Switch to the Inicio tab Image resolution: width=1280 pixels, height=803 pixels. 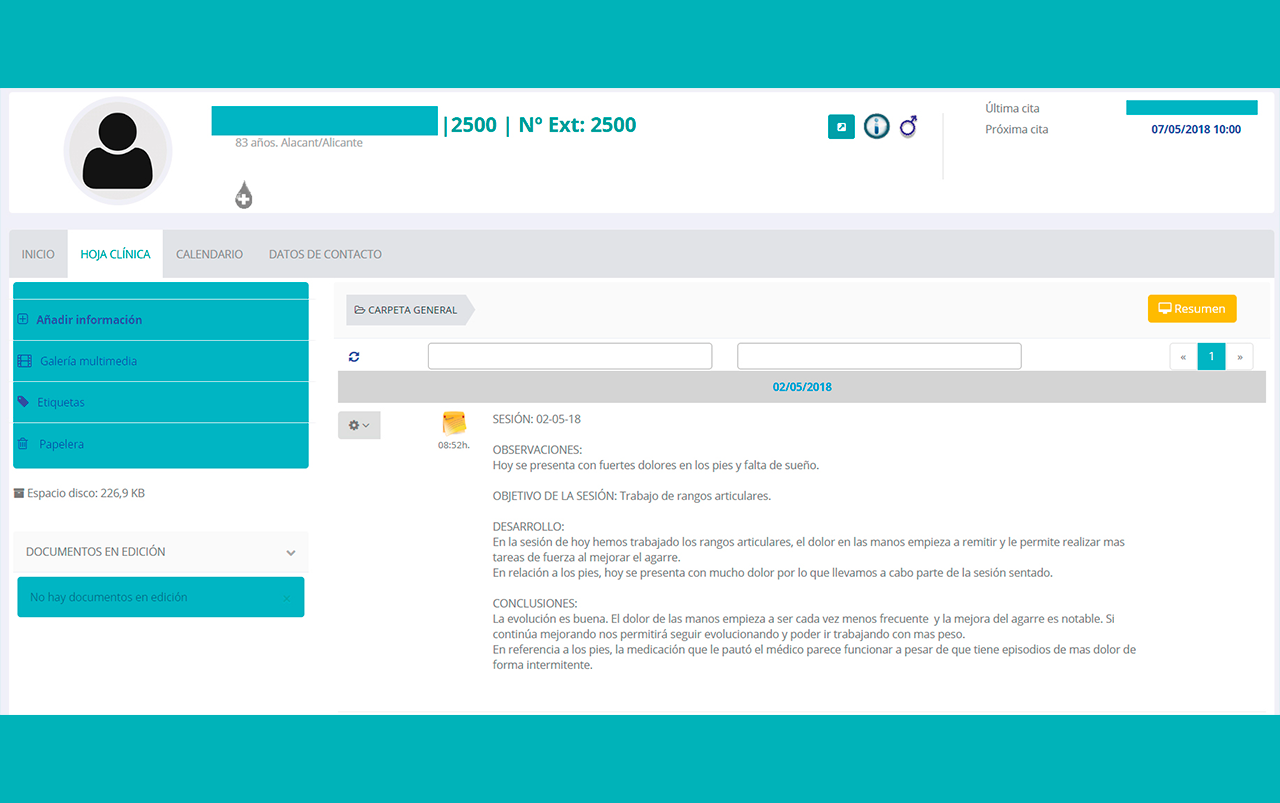(x=38, y=254)
